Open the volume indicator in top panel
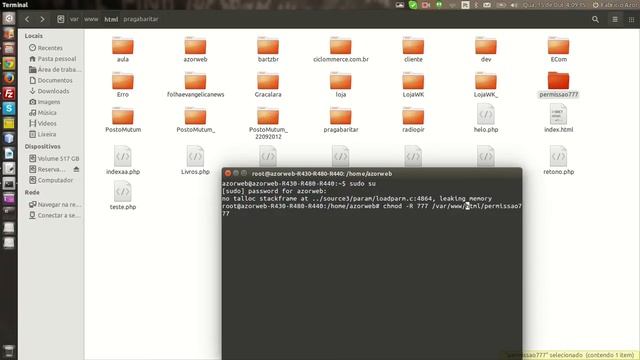The width and height of the screenshot is (640, 360). [x=514, y=5]
